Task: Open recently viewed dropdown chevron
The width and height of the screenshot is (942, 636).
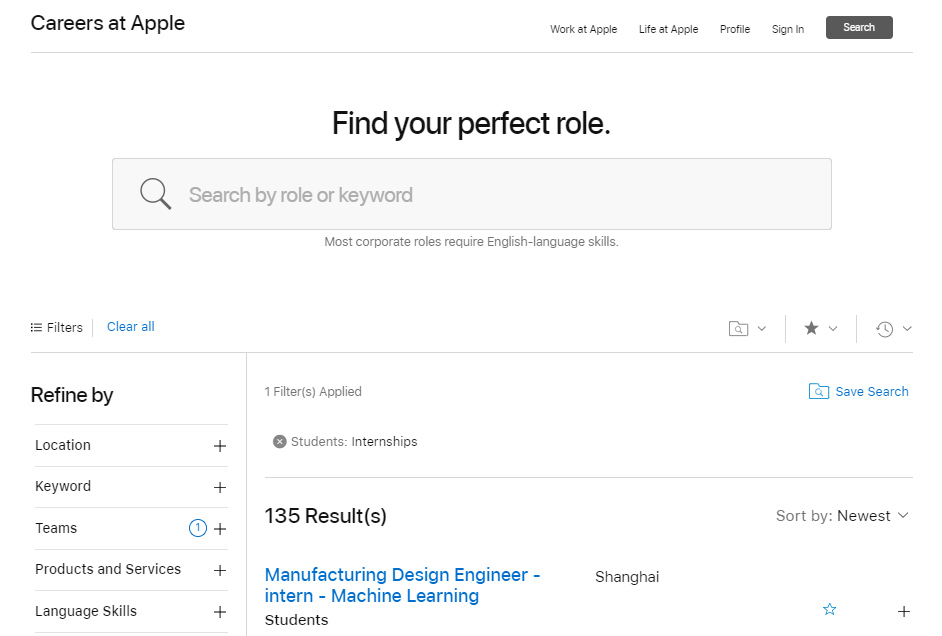Action: pos(907,329)
